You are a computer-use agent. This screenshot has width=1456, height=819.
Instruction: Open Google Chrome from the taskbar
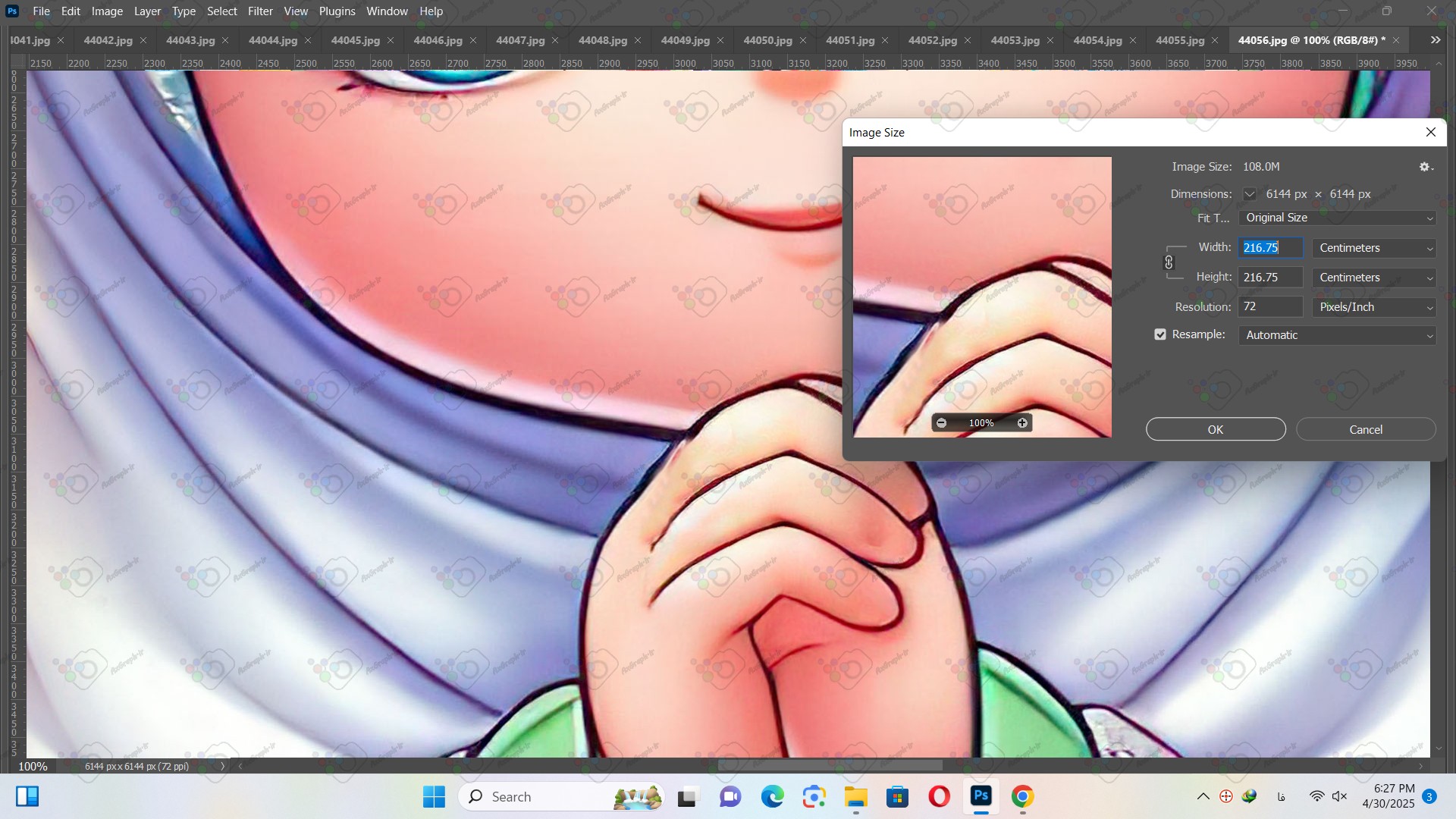click(1022, 796)
